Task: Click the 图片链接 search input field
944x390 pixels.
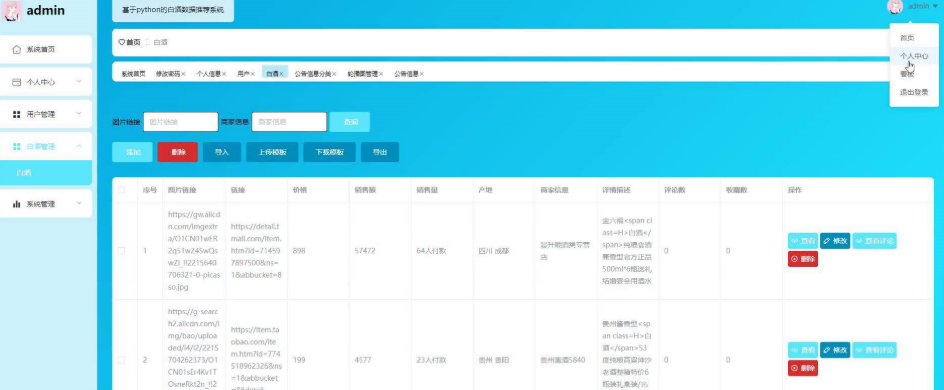Action: tap(181, 122)
